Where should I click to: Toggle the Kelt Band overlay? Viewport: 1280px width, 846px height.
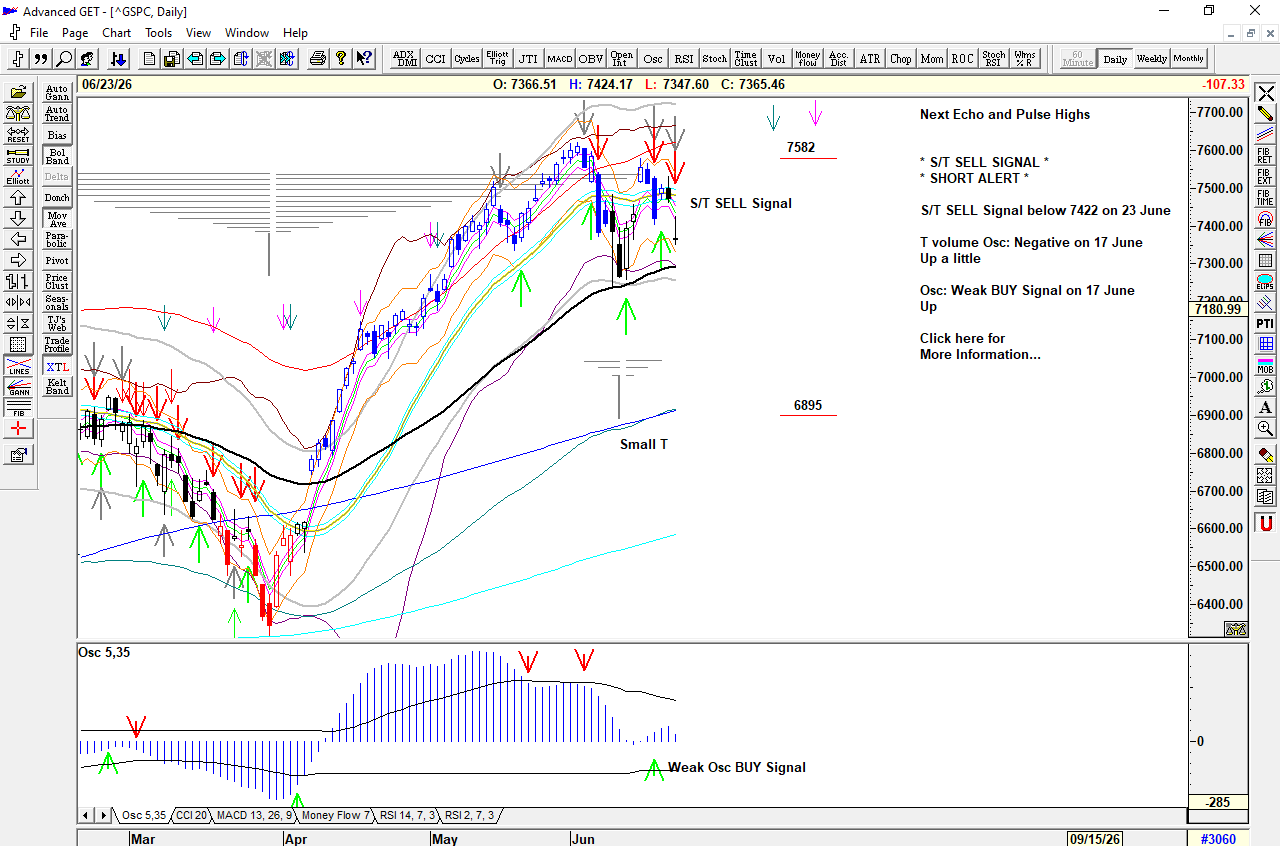pos(57,386)
